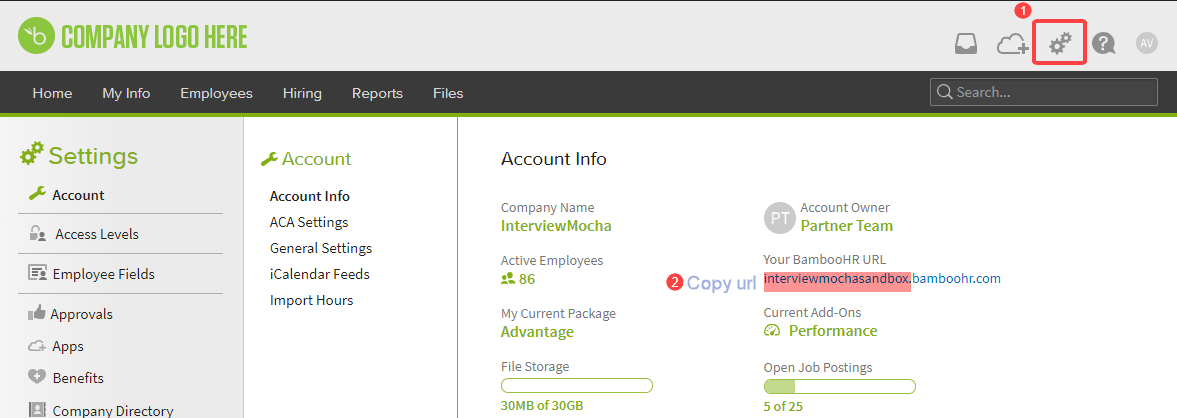Click the Benefits heart icon
The height and width of the screenshot is (418, 1177).
click(x=38, y=377)
